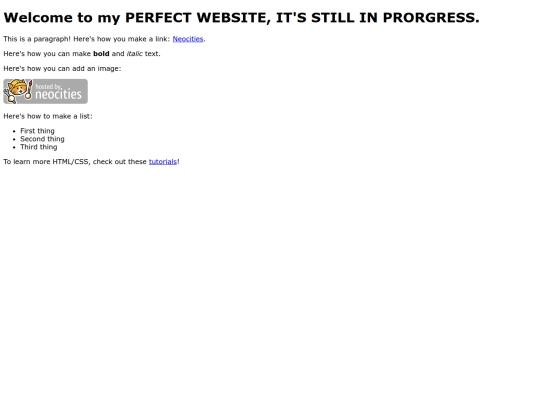Click 'Here's how you can add an image:' text
The image size is (540, 405).
[x=62, y=69]
